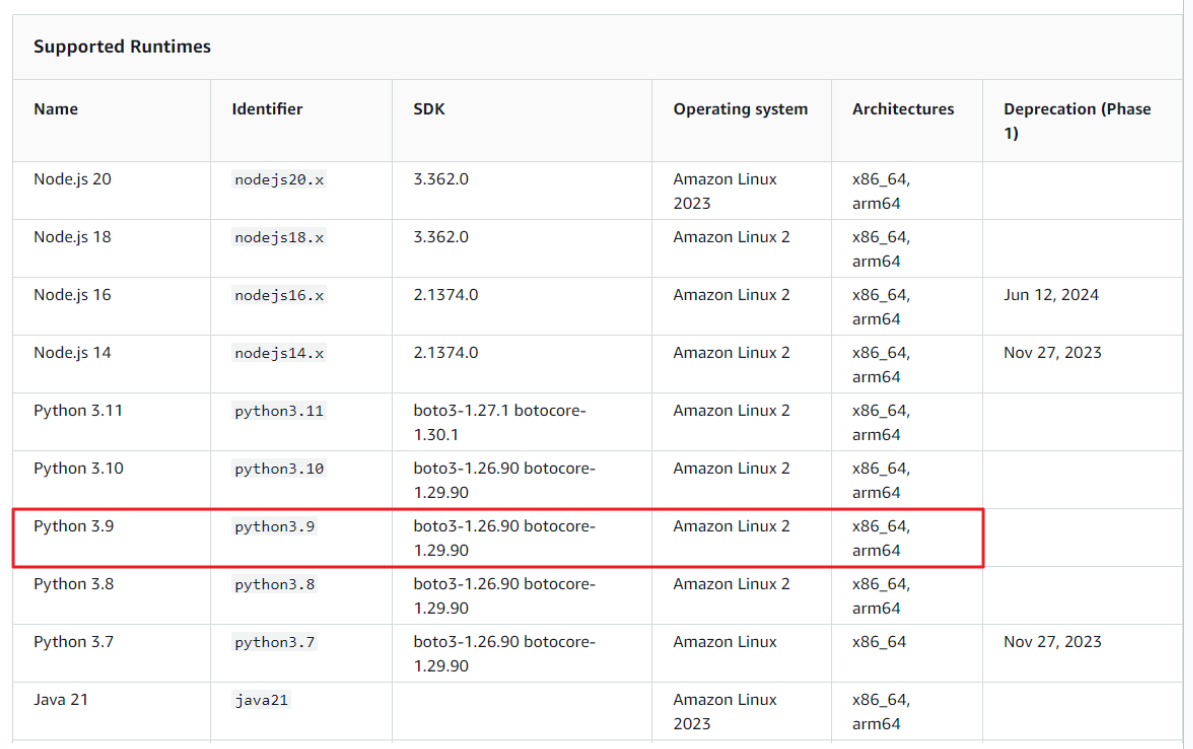This screenshot has height=749, width=1193.
Task: Click "Nov 27, 2023" in the Python 3.7 row
Action: [1053, 642]
